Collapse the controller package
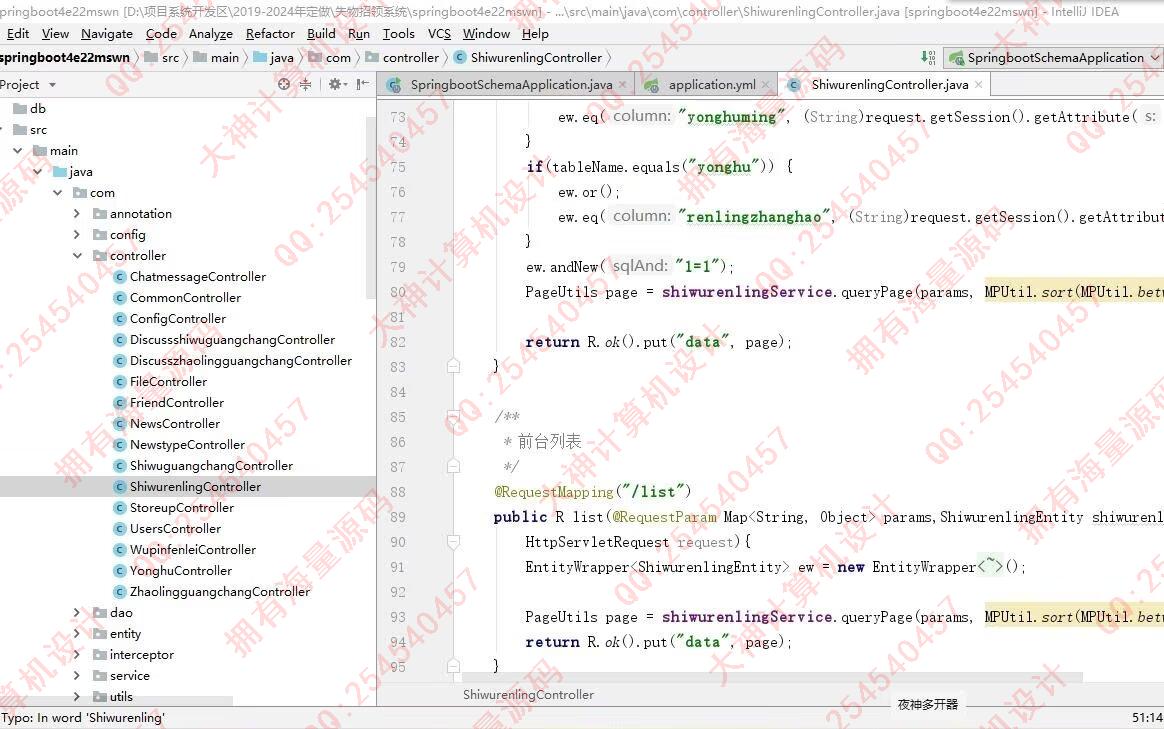The image size is (1164, 729). (76, 255)
